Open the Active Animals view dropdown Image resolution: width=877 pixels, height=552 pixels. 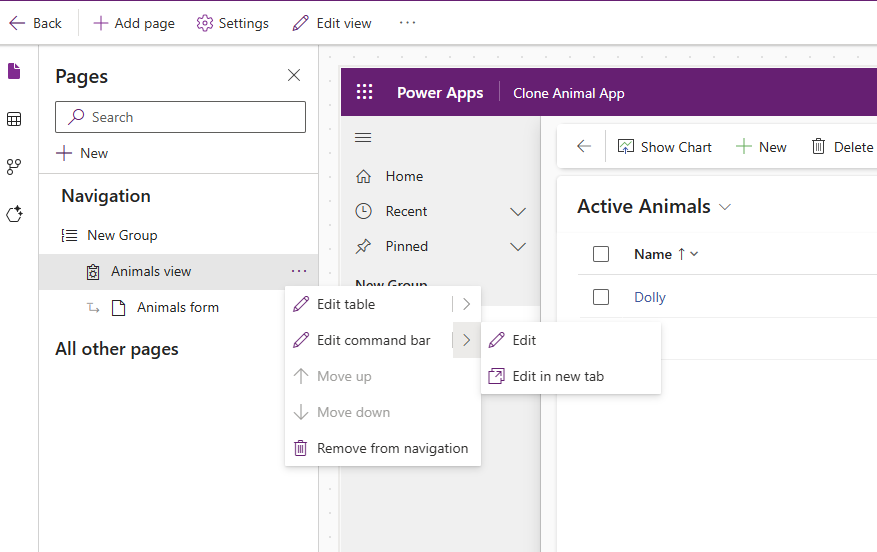[x=725, y=207]
